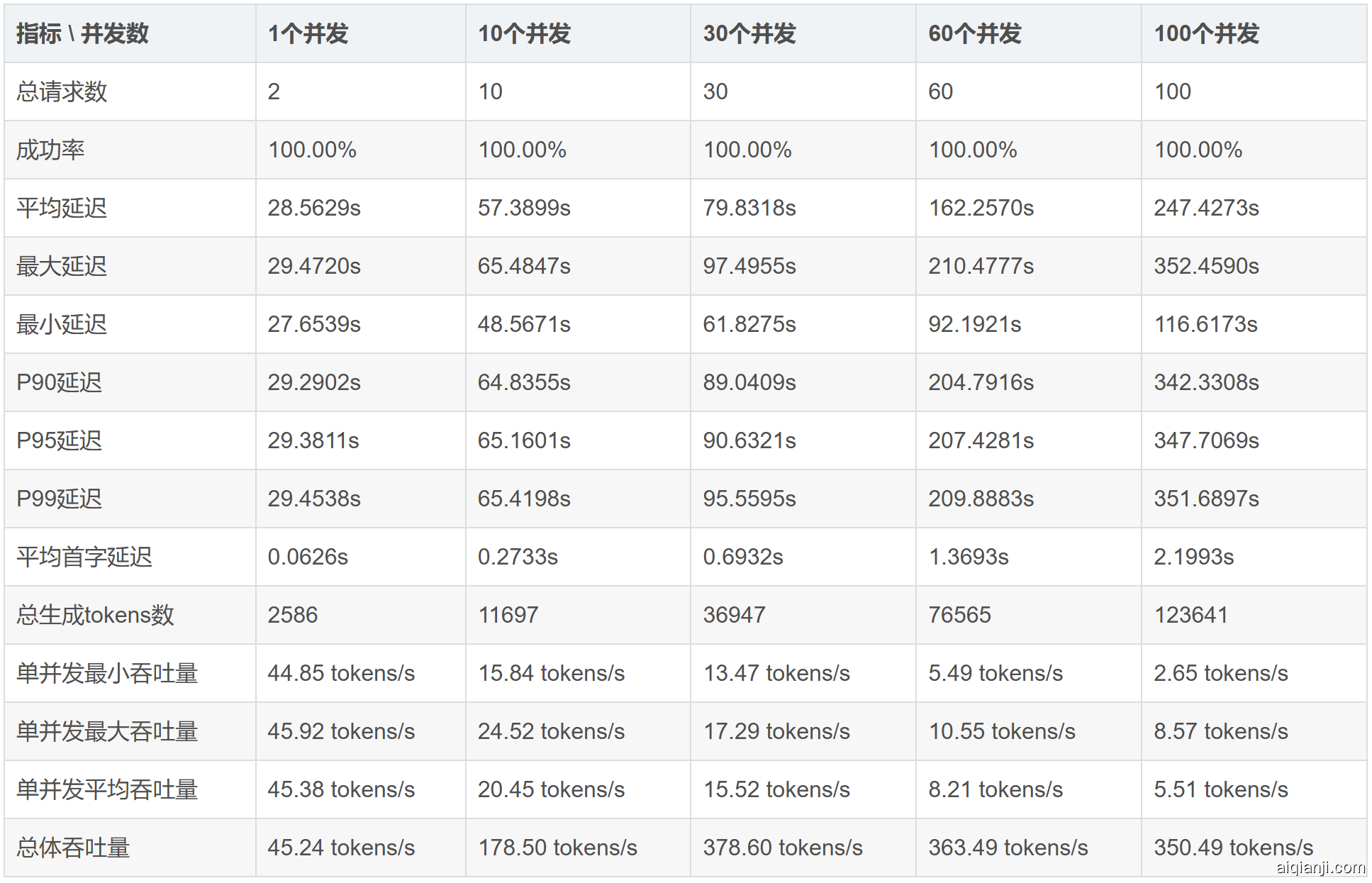Select the max latency cell 352.4590s
This screenshot has height=883, width=1372.
[1206, 266]
